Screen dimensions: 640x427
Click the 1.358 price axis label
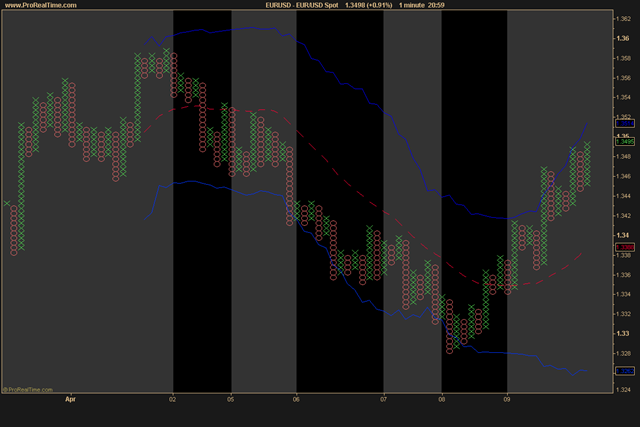click(623, 58)
